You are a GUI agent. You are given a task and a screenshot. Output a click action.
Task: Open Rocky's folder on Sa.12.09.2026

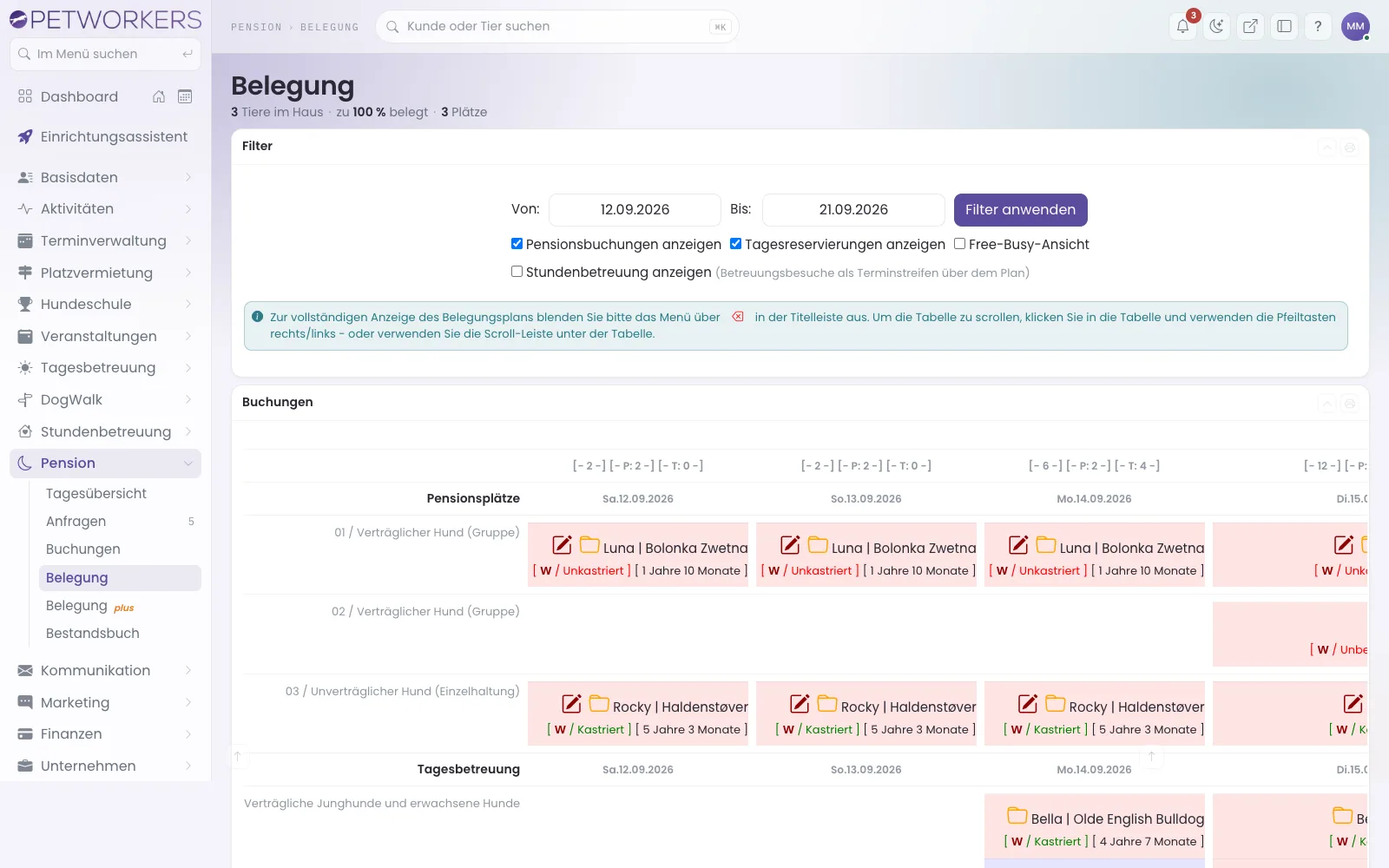pos(599,704)
